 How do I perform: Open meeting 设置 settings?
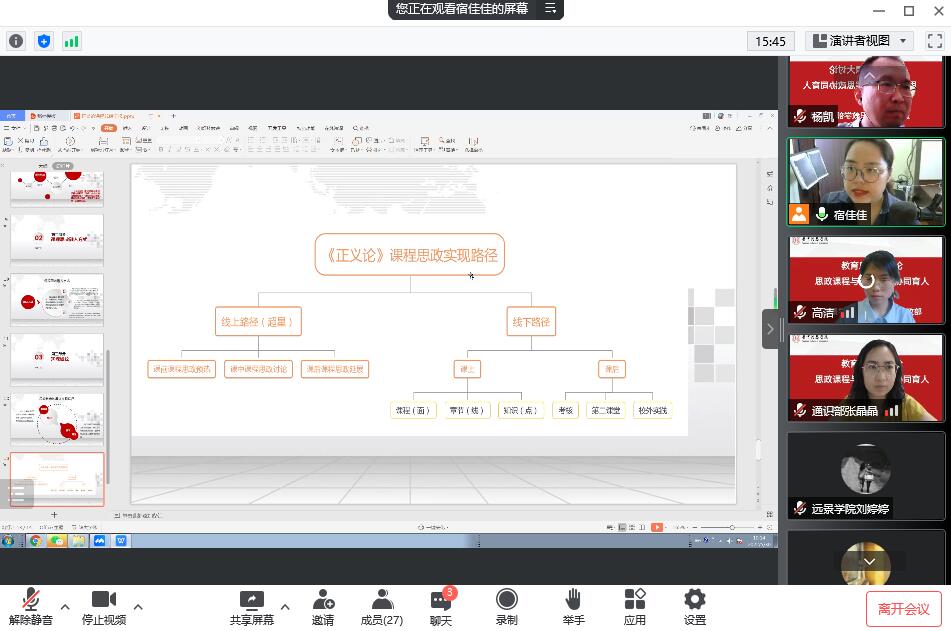tap(694, 607)
